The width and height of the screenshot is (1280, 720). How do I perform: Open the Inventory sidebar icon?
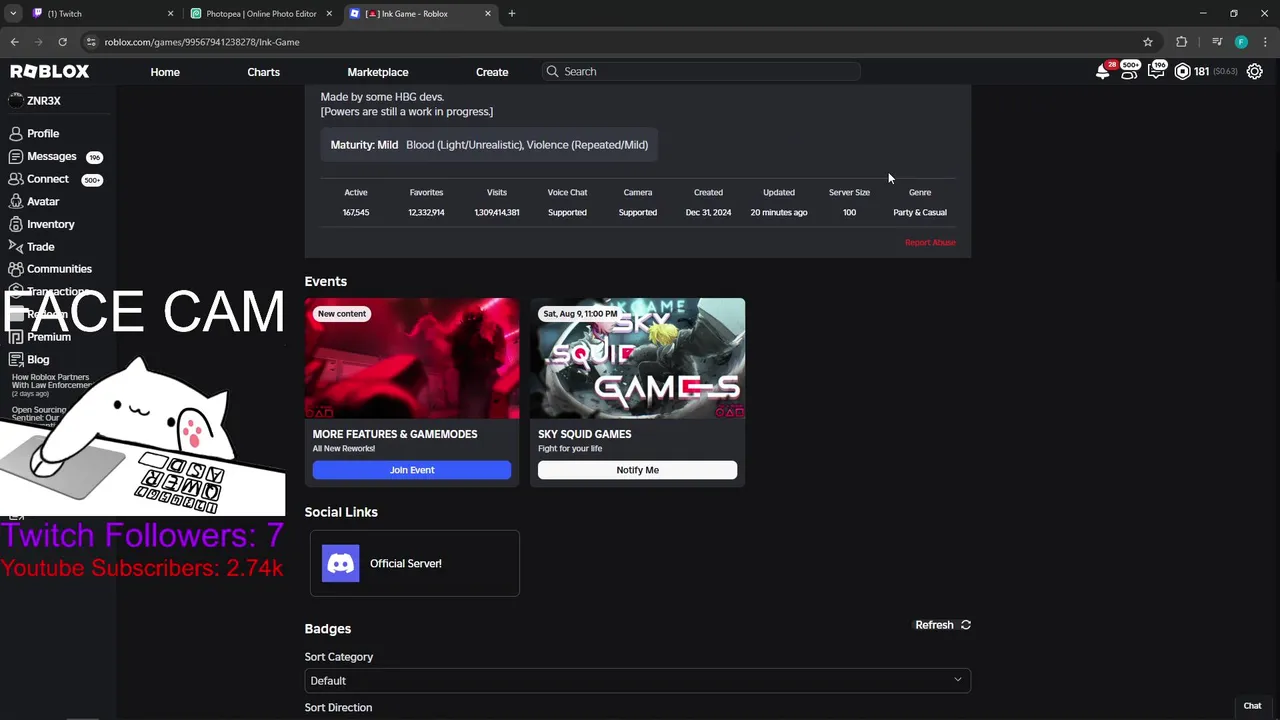point(16,224)
